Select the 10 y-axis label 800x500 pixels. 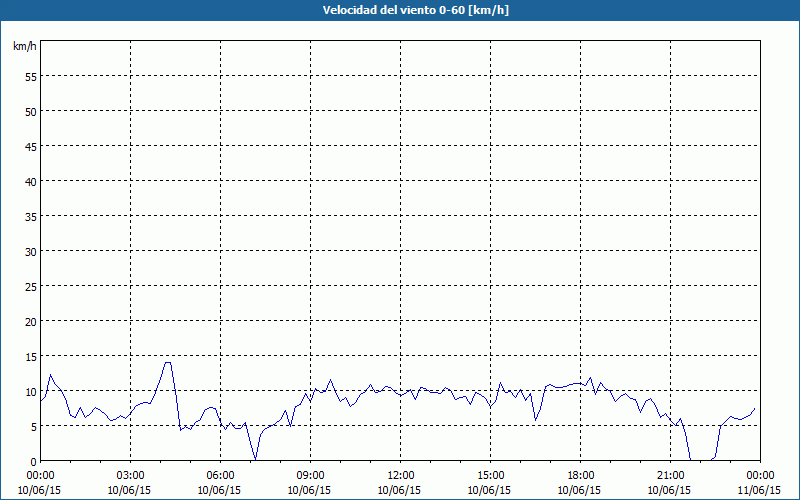pyautogui.click(x=31, y=391)
